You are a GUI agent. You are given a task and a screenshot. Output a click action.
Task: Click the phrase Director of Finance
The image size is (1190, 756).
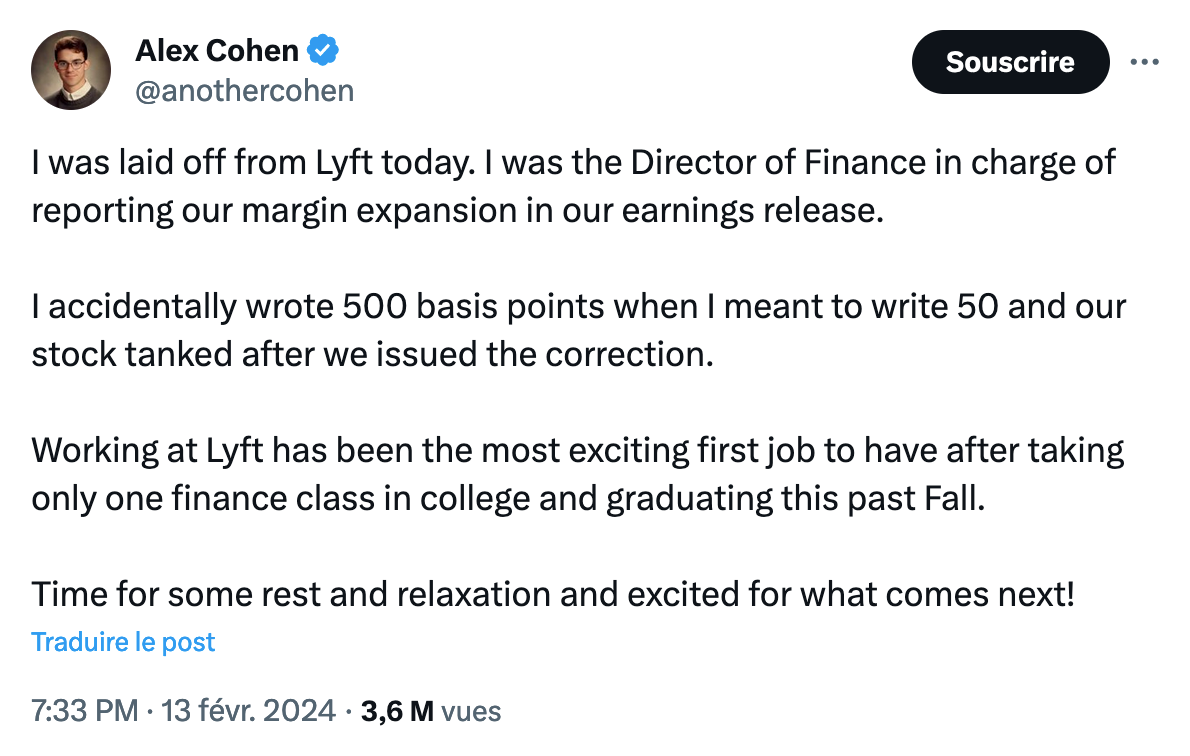pos(778,162)
